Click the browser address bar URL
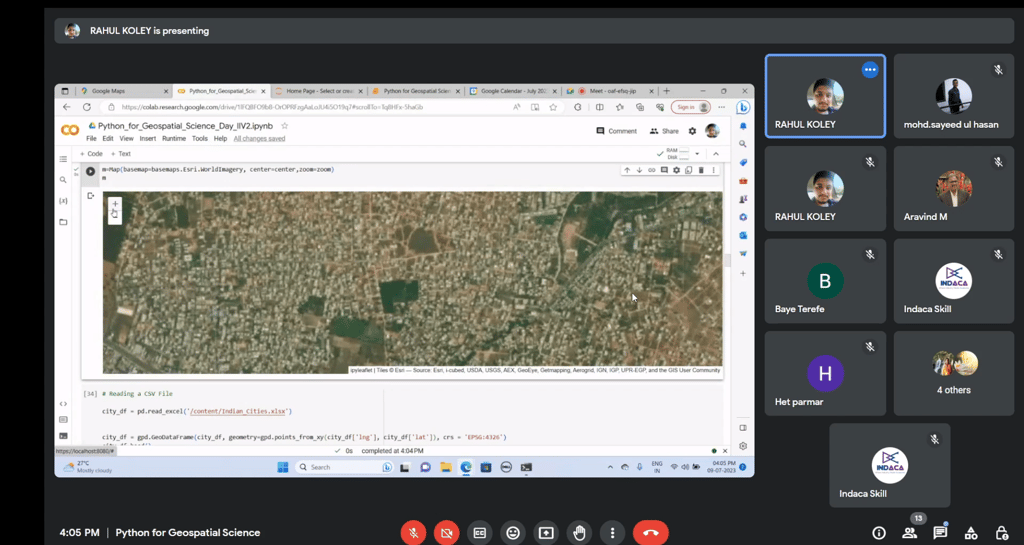This screenshot has height=545, width=1024. [272, 107]
